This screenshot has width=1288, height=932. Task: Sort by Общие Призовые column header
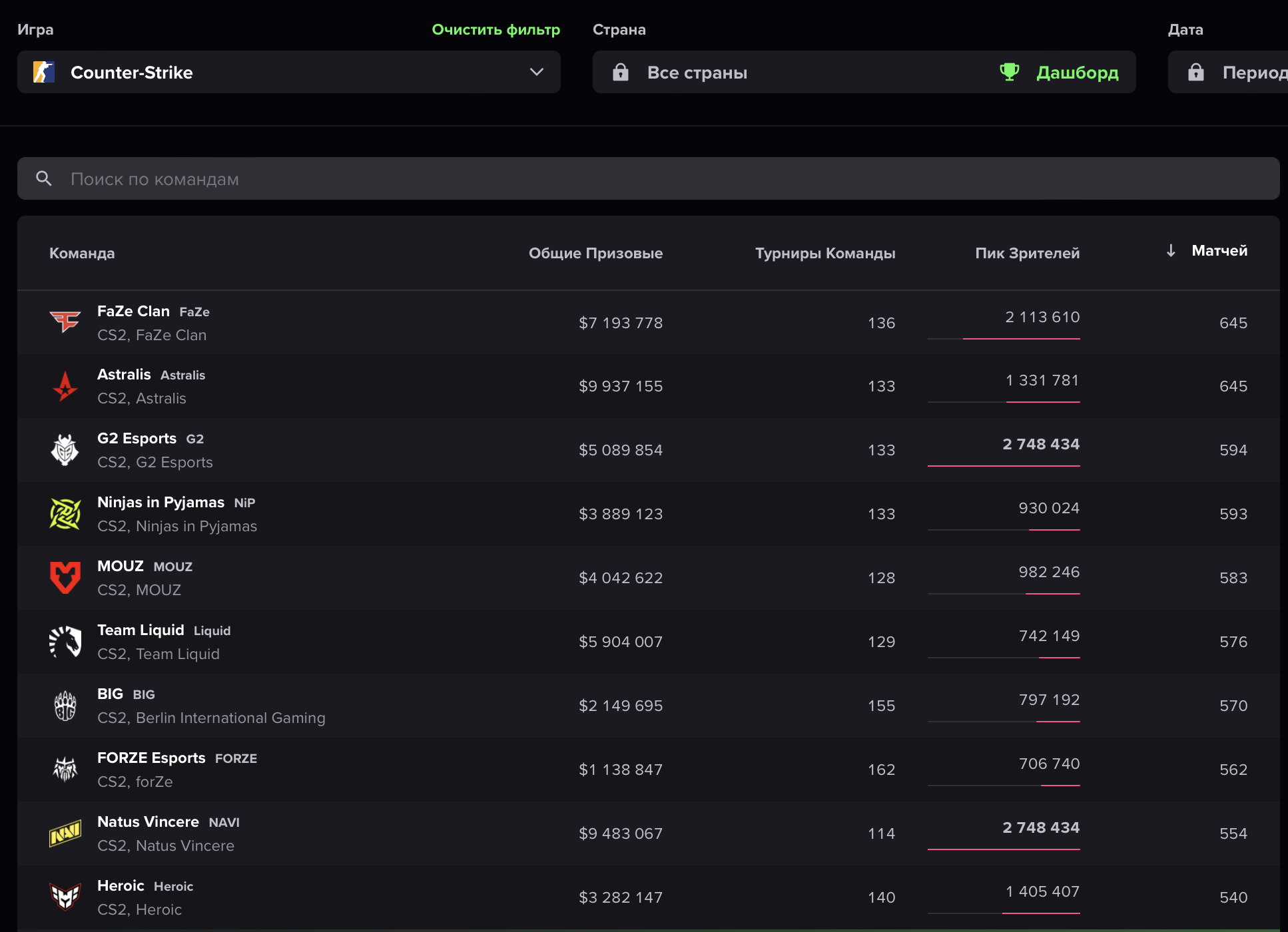coord(595,253)
